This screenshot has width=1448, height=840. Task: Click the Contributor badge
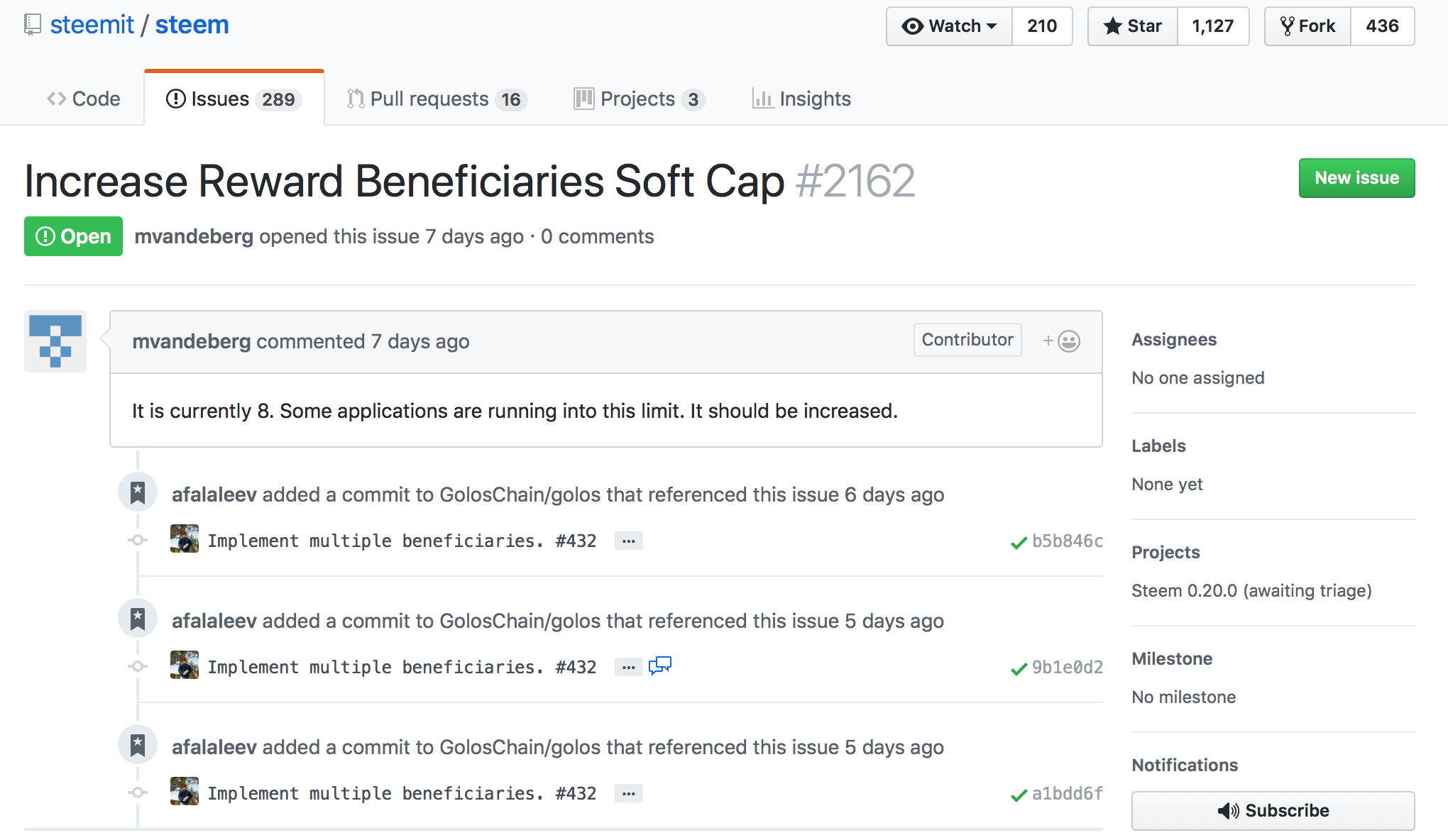click(x=967, y=340)
